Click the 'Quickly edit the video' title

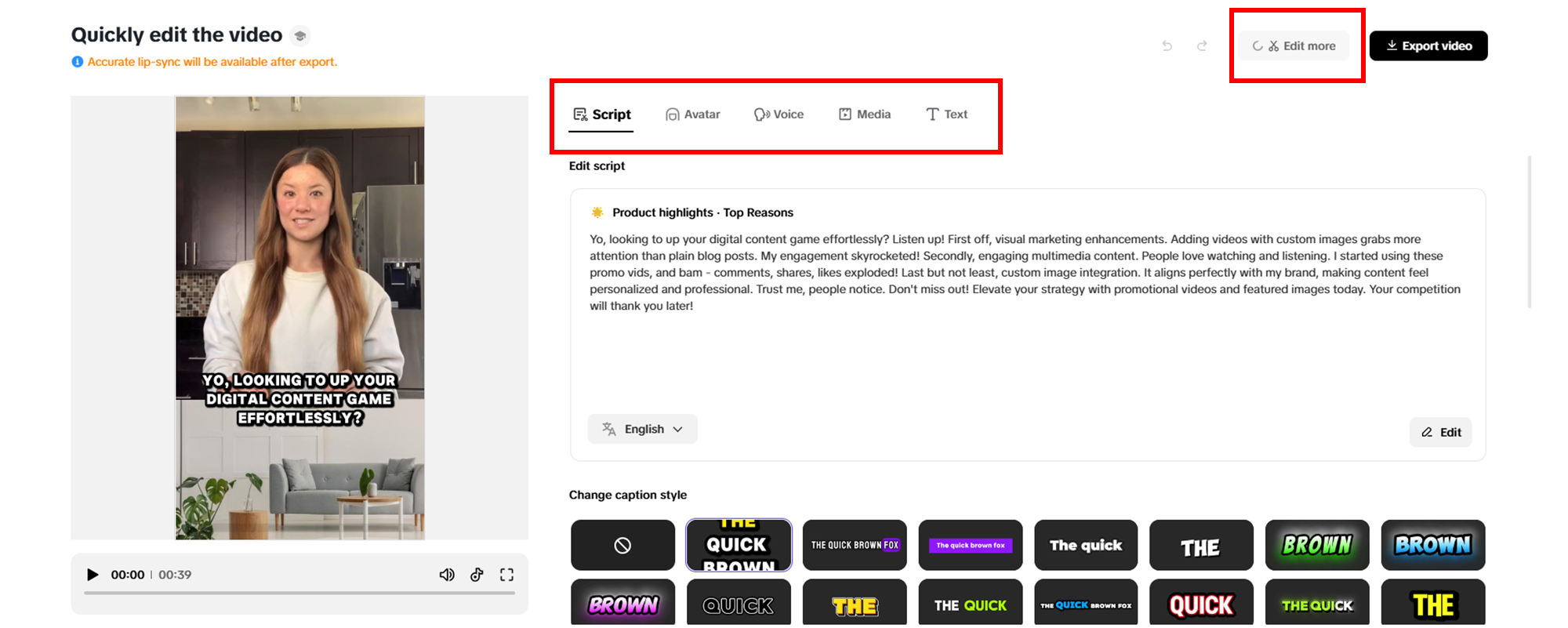[x=176, y=35]
